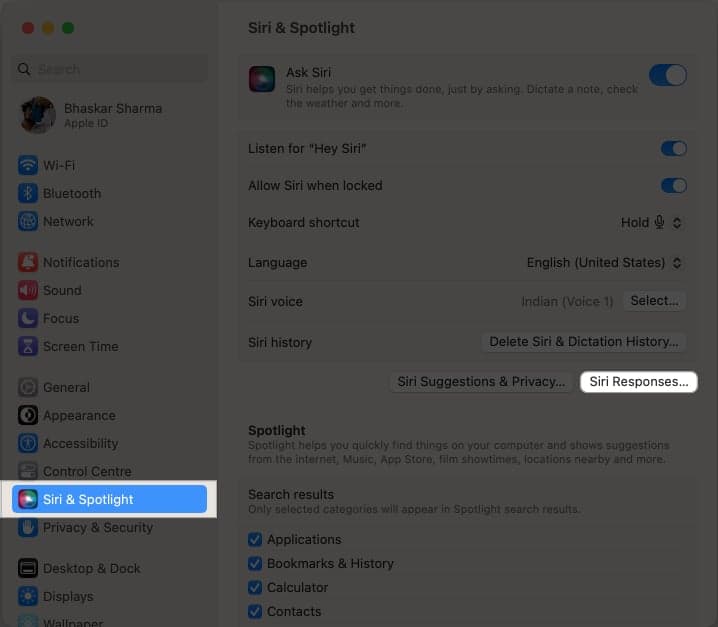
Task: Go to Network settings label
Action: tap(68, 221)
